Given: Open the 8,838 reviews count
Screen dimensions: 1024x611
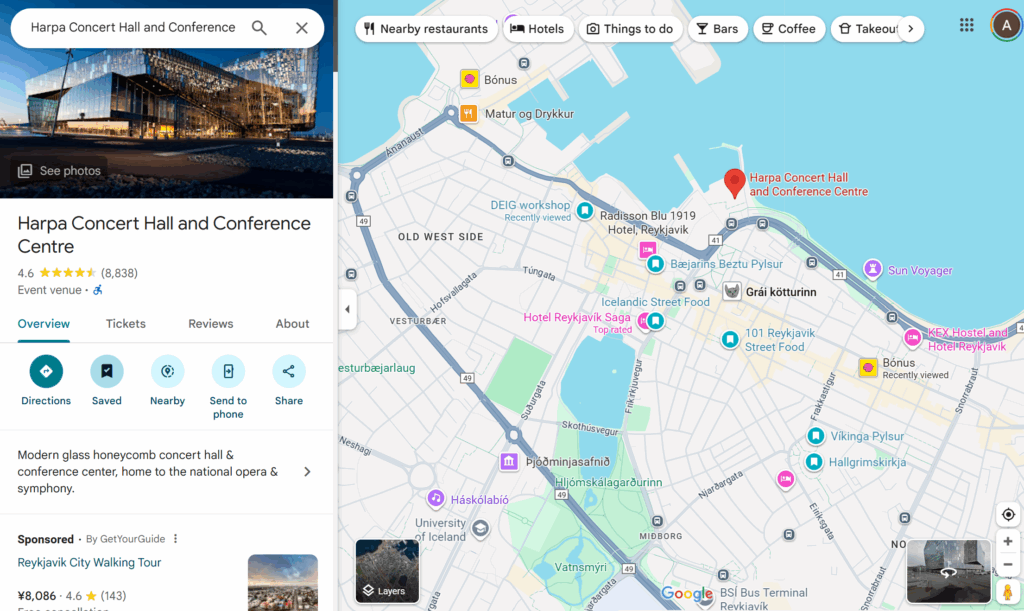Looking at the screenshot, I should 119,273.
